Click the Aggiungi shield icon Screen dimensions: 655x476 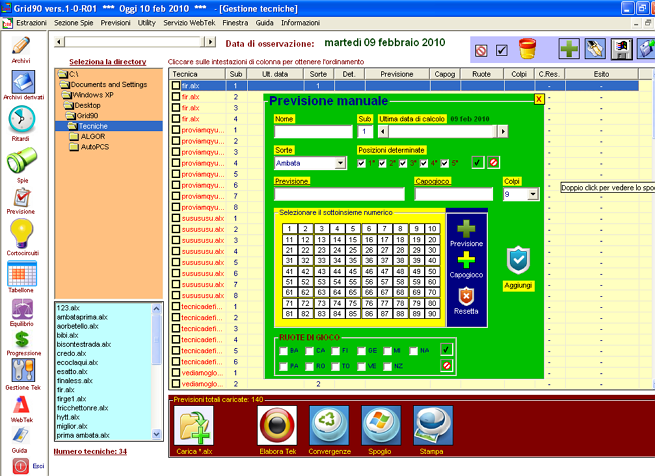click(x=518, y=260)
